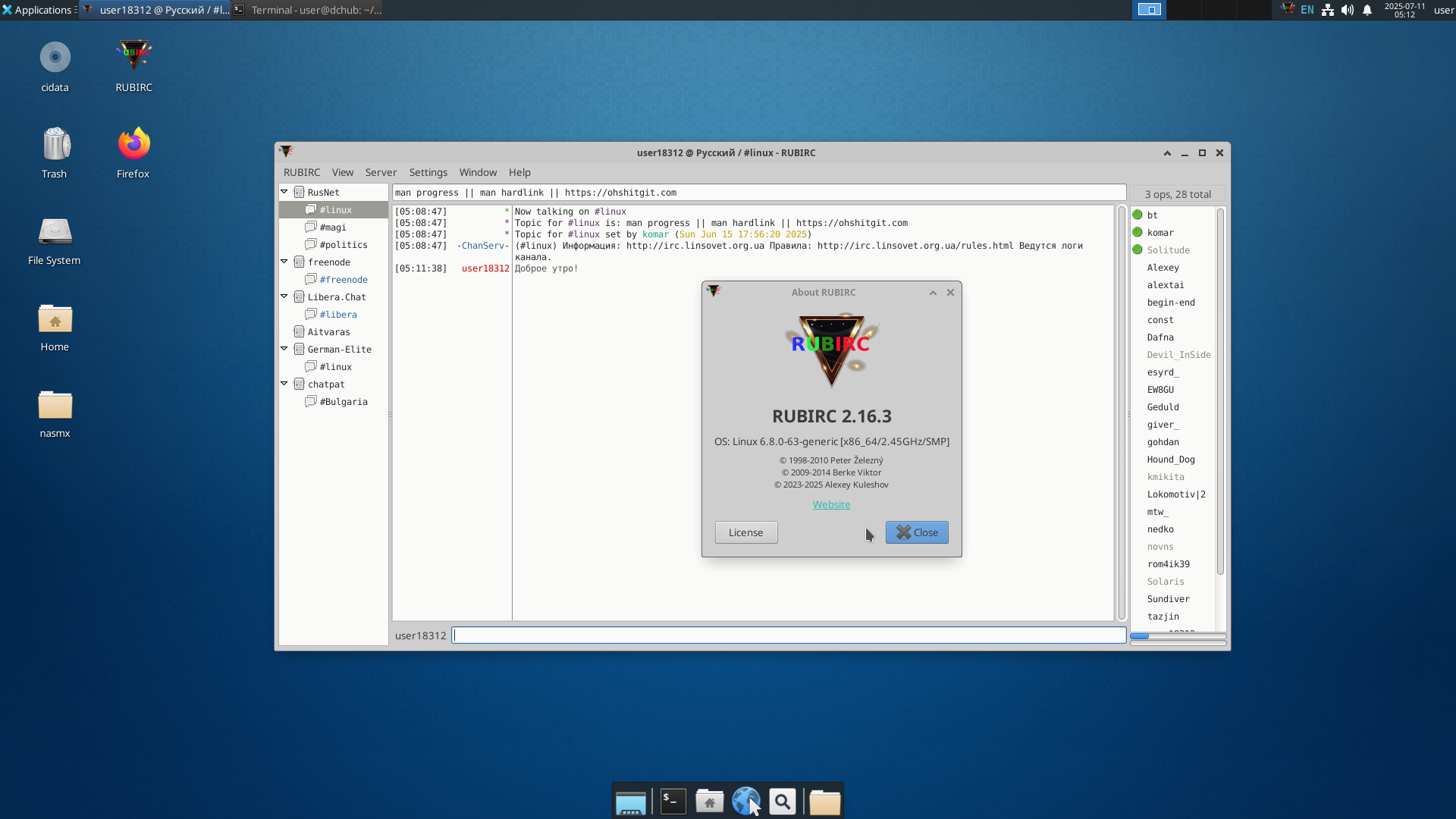This screenshot has height=819, width=1456.
Task: Focus the message input field
Action: (x=789, y=635)
